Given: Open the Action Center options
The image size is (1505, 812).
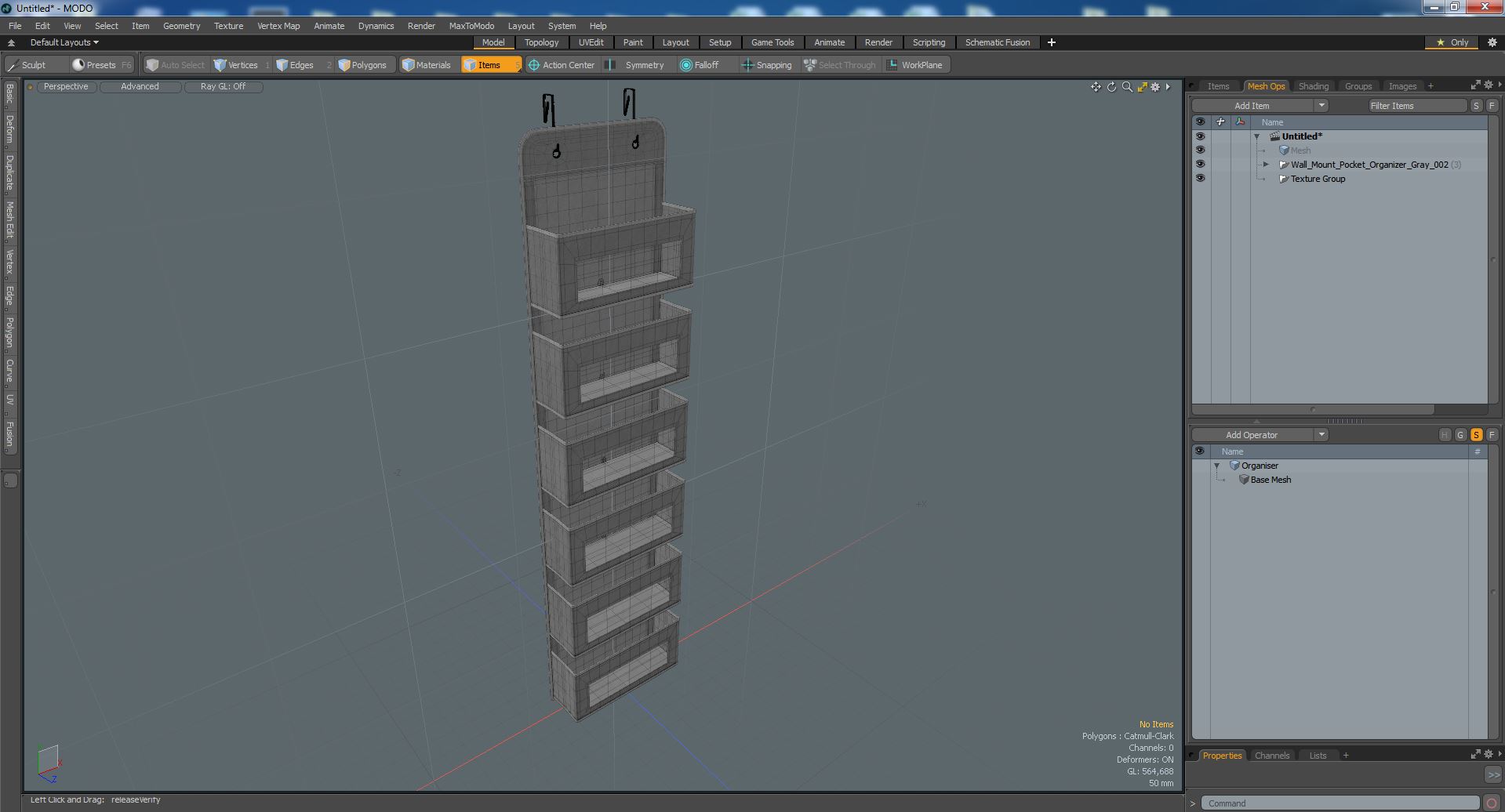Looking at the screenshot, I should [562, 65].
